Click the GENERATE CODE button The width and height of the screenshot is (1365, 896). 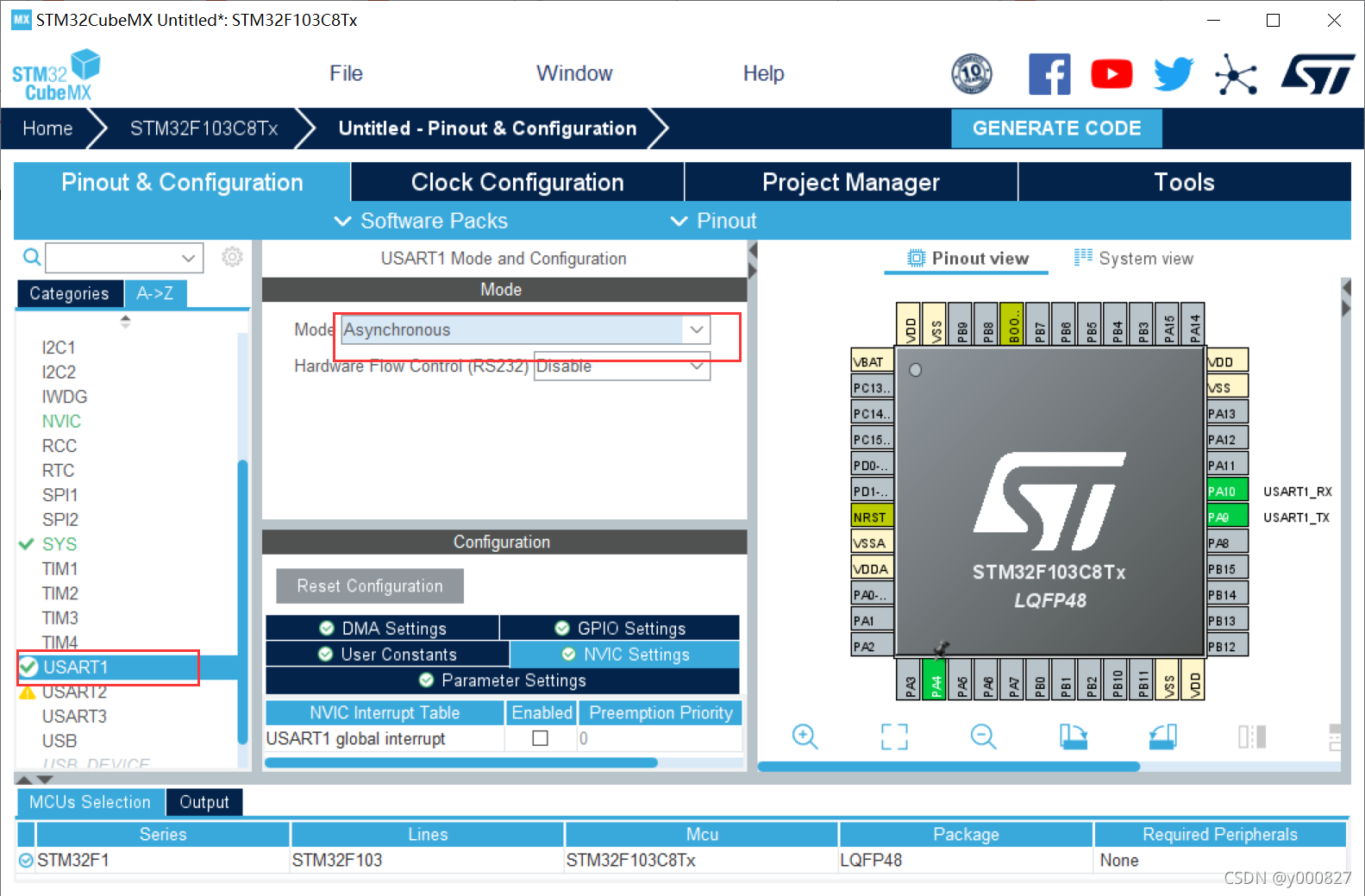click(x=1056, y=128)
